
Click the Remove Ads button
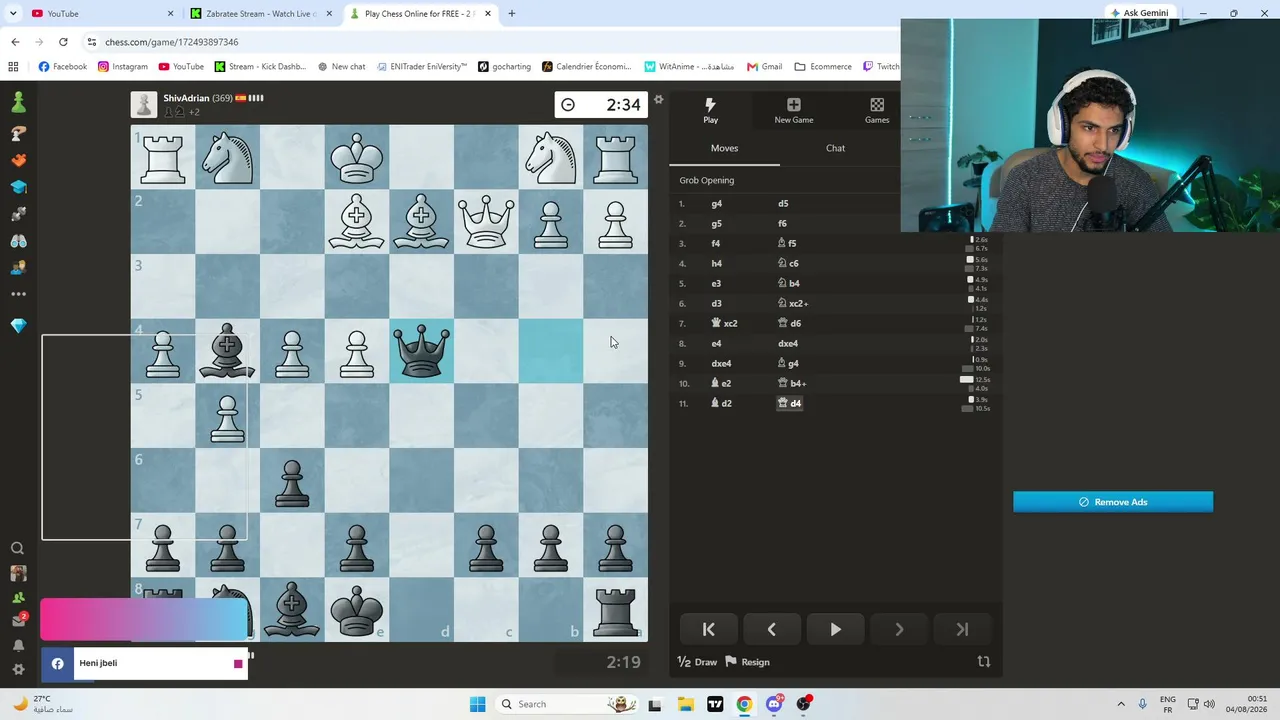tap(1113, 502)
